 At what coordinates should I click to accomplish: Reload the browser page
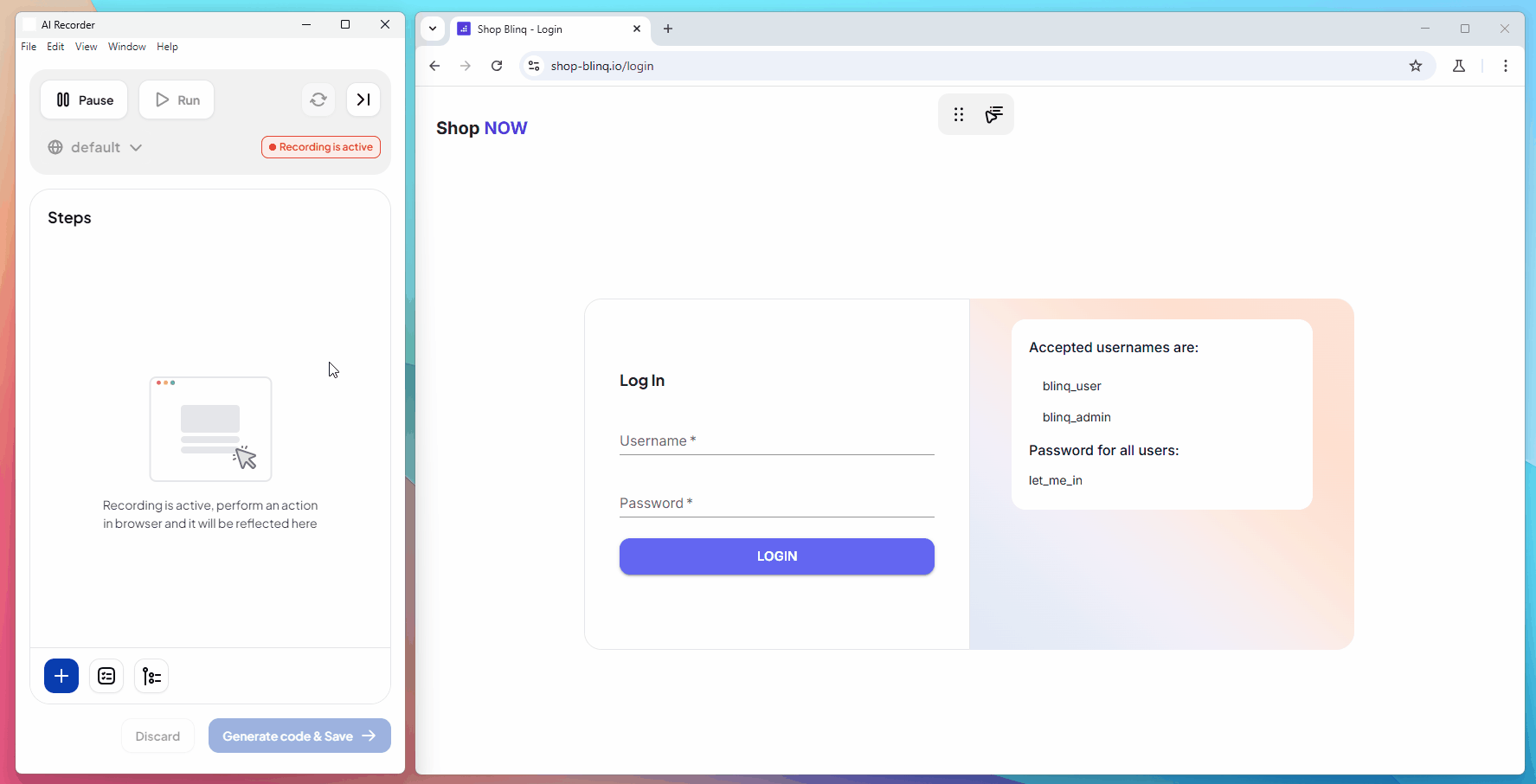[x=497, y=66]
